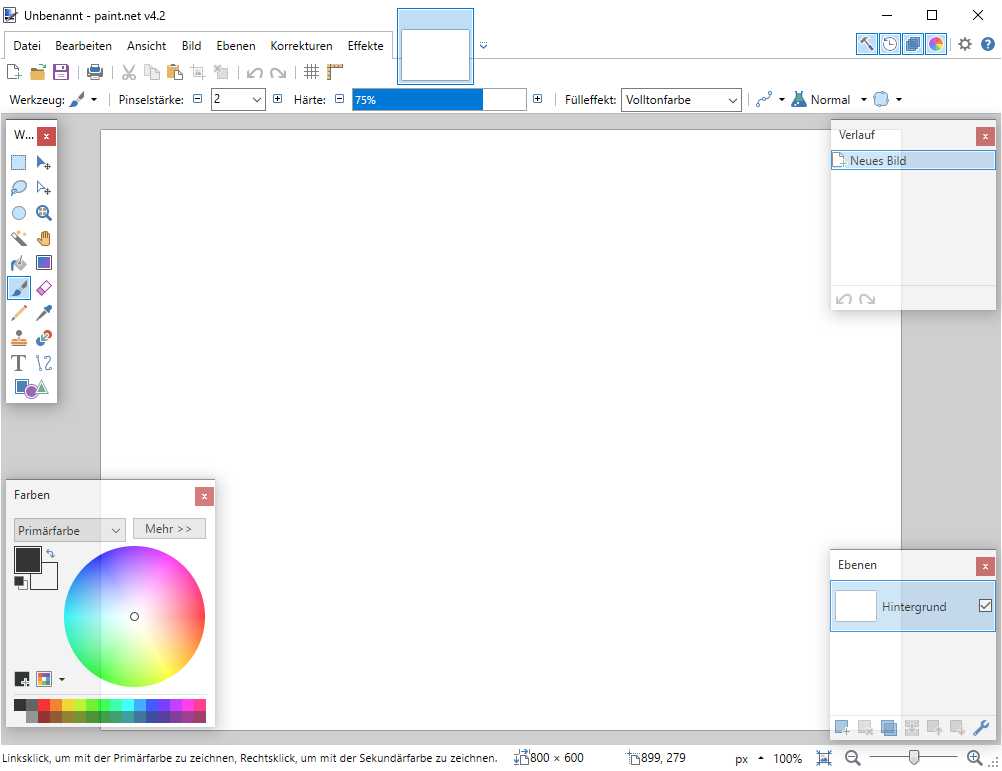This screenshot has width=1002, height=771.
Task: Select the Rectangle Select tool
Action: [x=19, y=163]
